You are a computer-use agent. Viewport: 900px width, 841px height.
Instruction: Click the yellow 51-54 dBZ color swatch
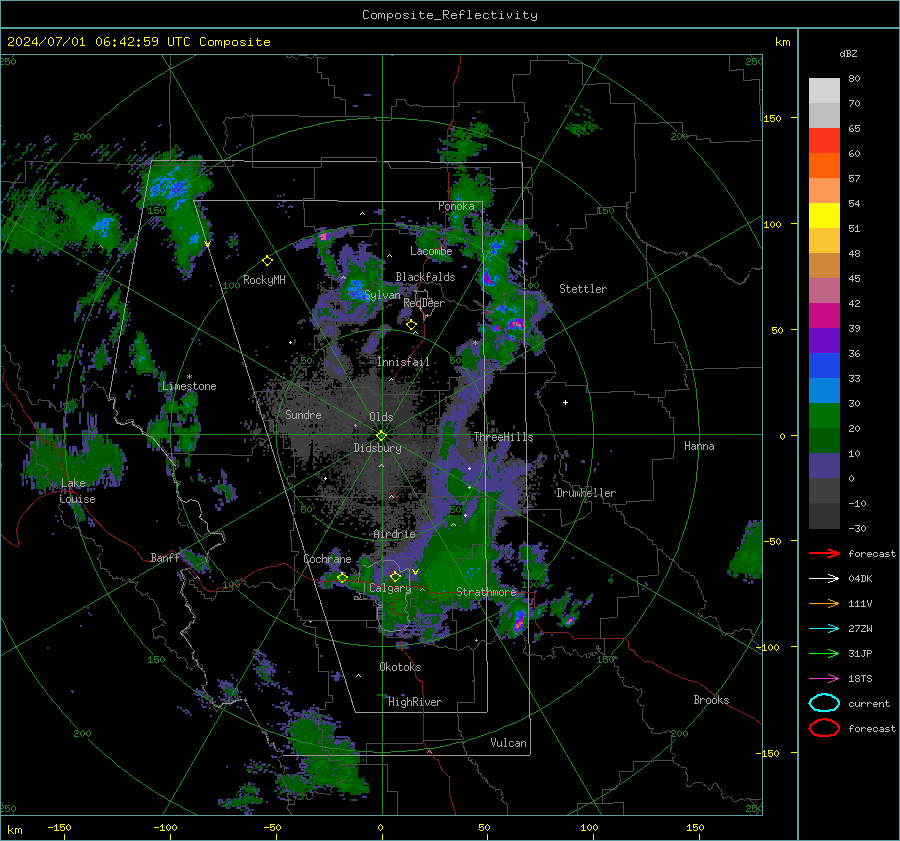(x=824, y=215)
